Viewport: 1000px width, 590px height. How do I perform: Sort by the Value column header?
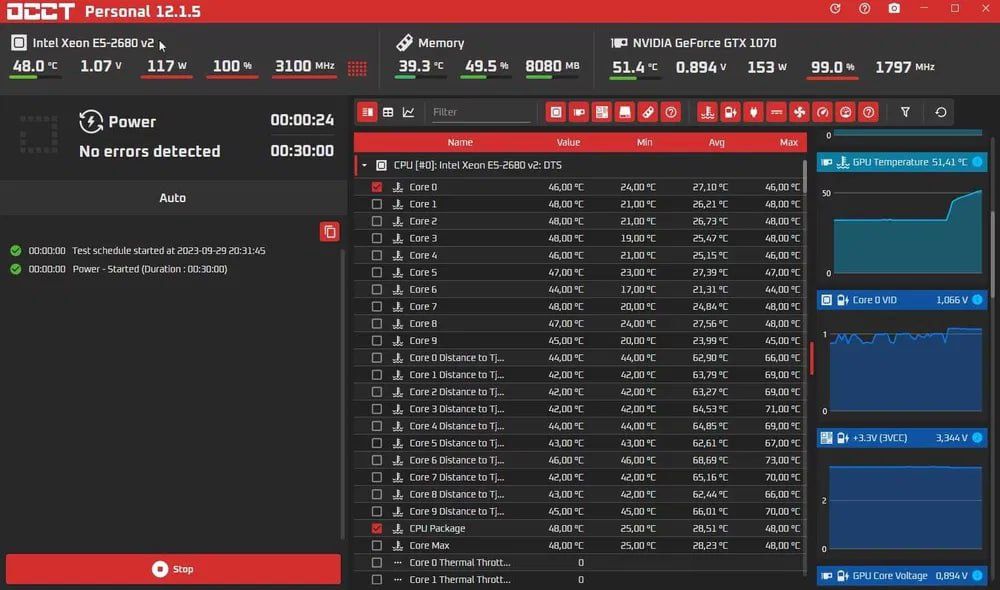[568, 142]
